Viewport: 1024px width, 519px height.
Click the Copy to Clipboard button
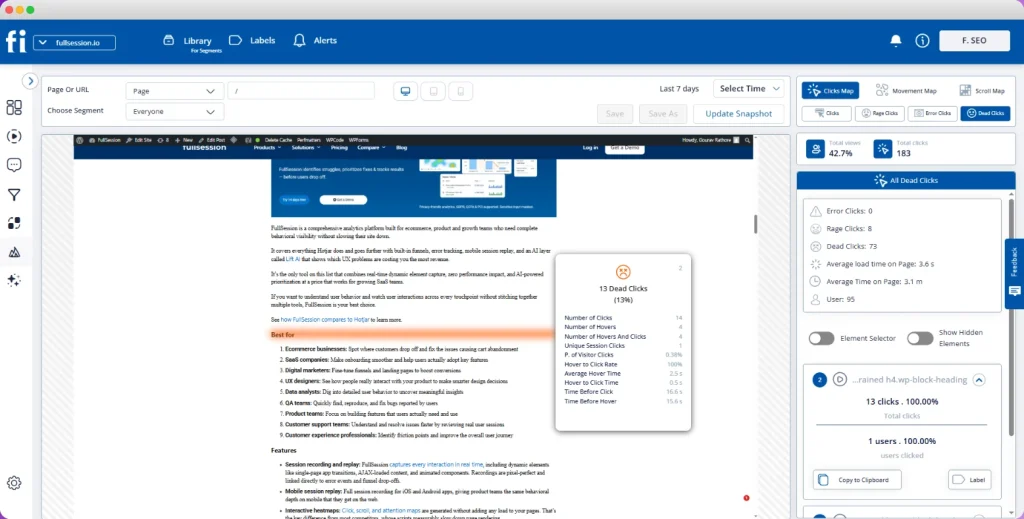pos(857,480)
